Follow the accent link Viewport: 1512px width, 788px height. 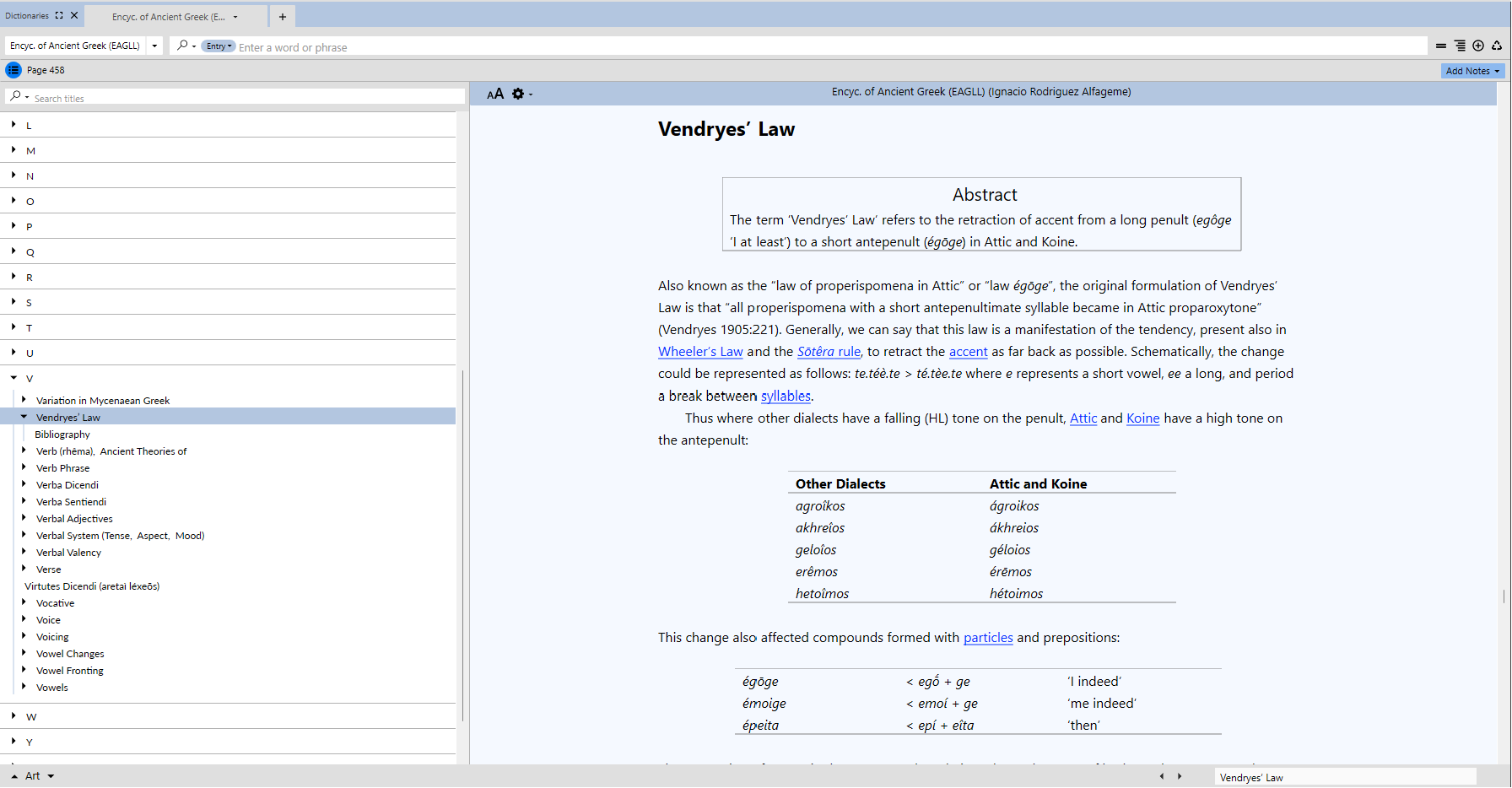tap(968, 352)
